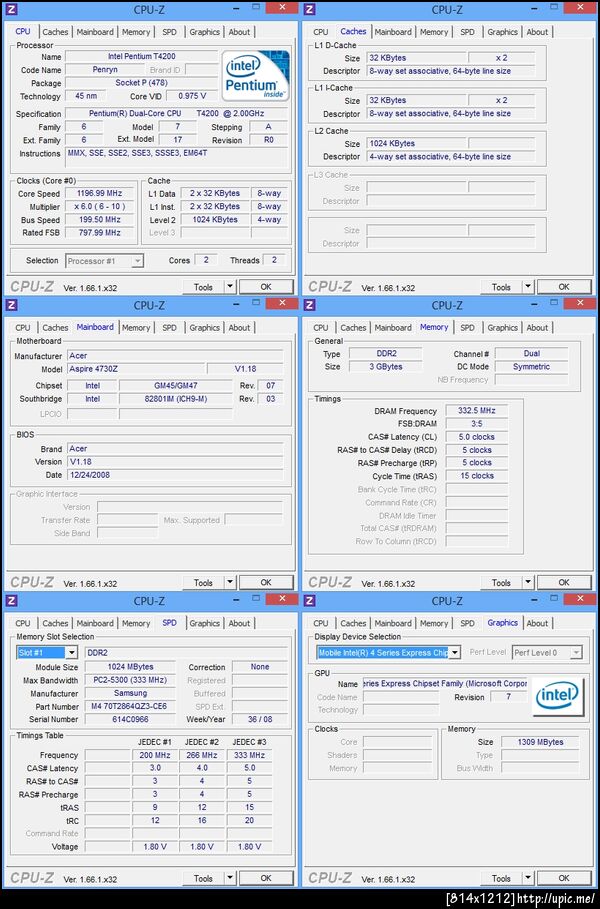
Task: Click the Chipset GM45/GM47 value
Action: pyautogui.click(x=176, y=386)
